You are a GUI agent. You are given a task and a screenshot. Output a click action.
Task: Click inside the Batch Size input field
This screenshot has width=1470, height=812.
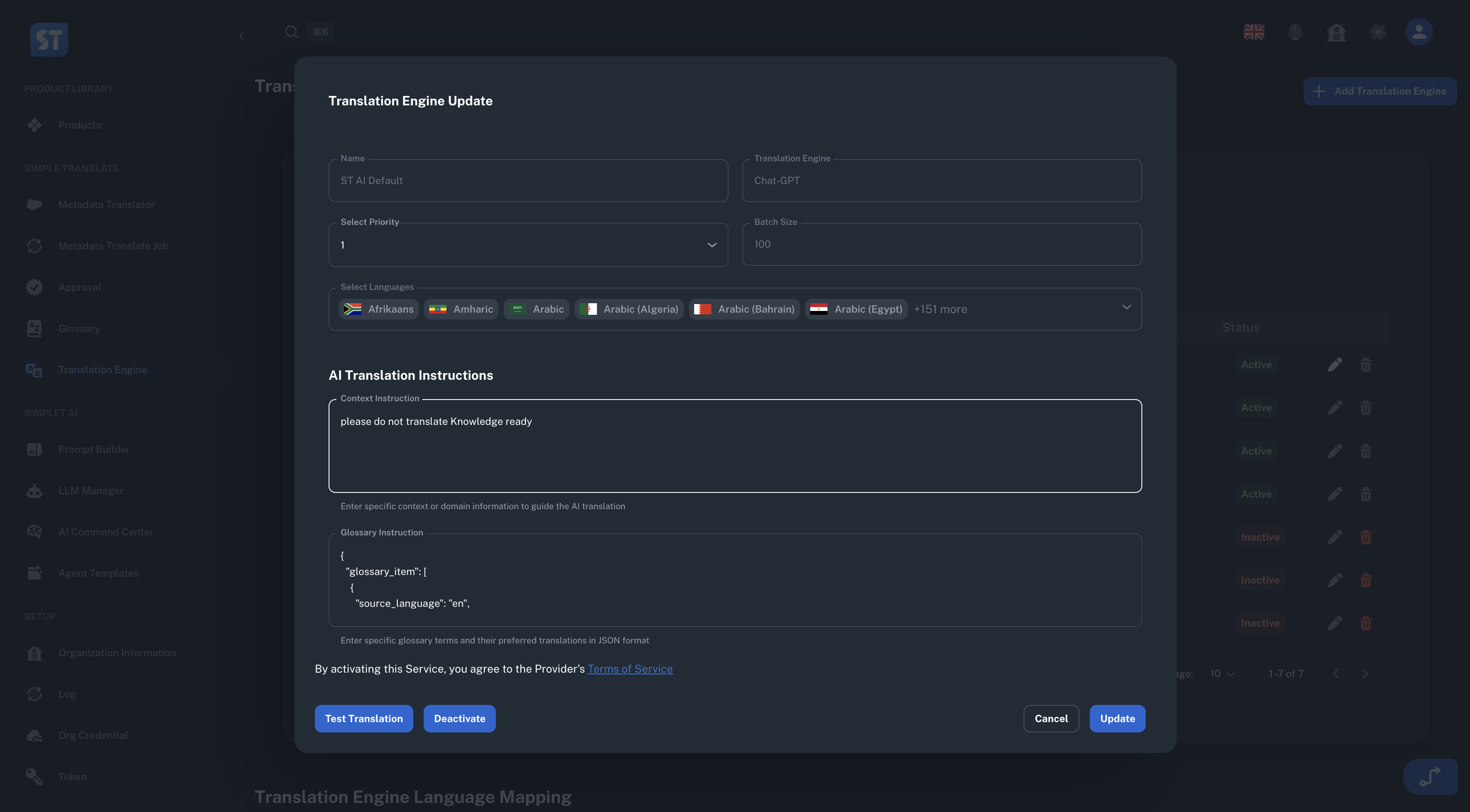(x=941, y=244)
